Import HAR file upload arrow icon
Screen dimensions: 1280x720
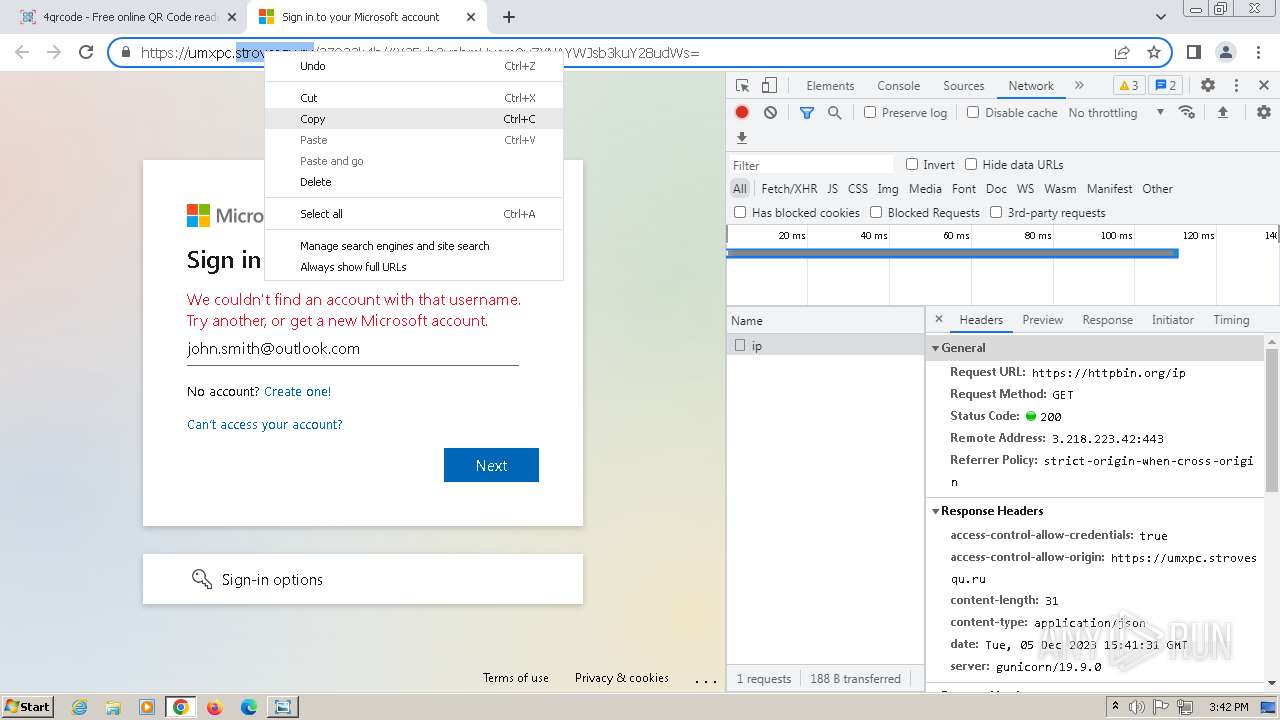pyautogui.click(x=1222, y=113)
